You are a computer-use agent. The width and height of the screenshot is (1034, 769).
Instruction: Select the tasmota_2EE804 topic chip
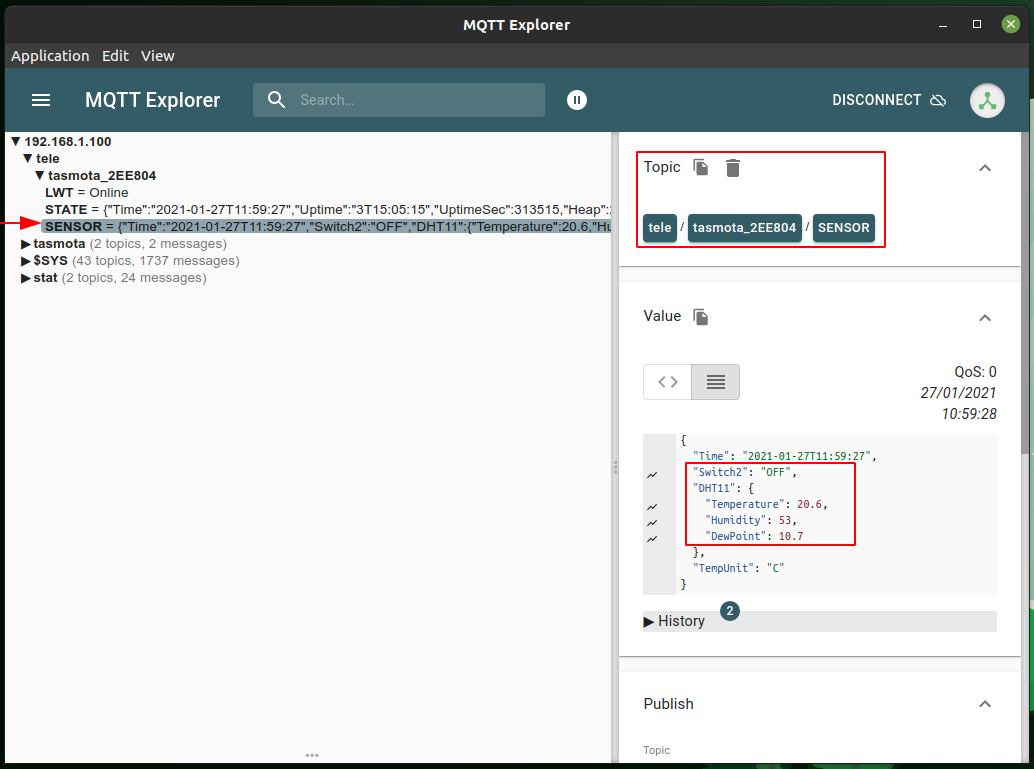pos(745,228)
